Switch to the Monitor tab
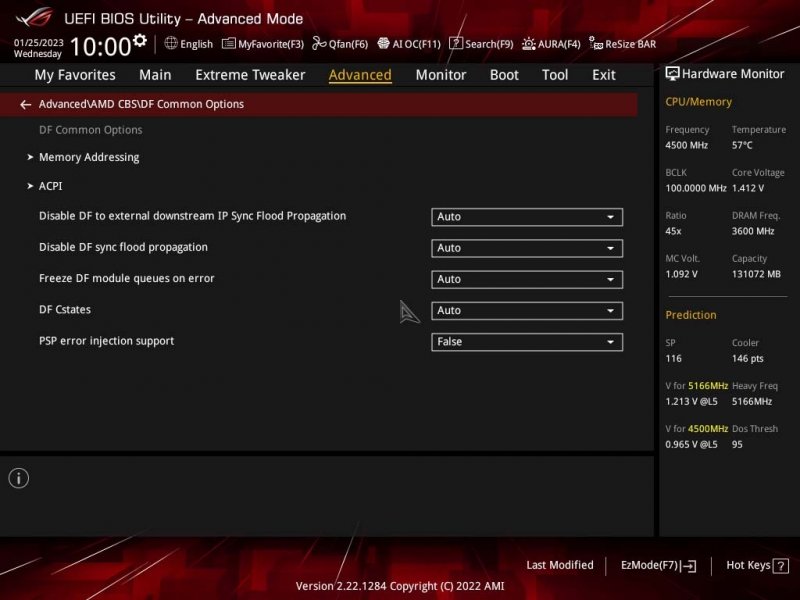Image resolution: width=800 pixels, height=600 pixels. pyautogui.click(x=441, y=75)
